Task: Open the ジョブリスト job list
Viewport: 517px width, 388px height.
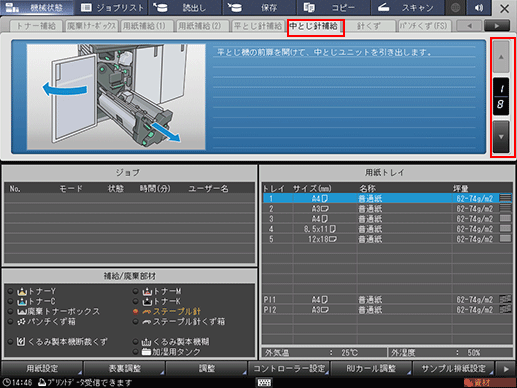Action: click(112, 8)
